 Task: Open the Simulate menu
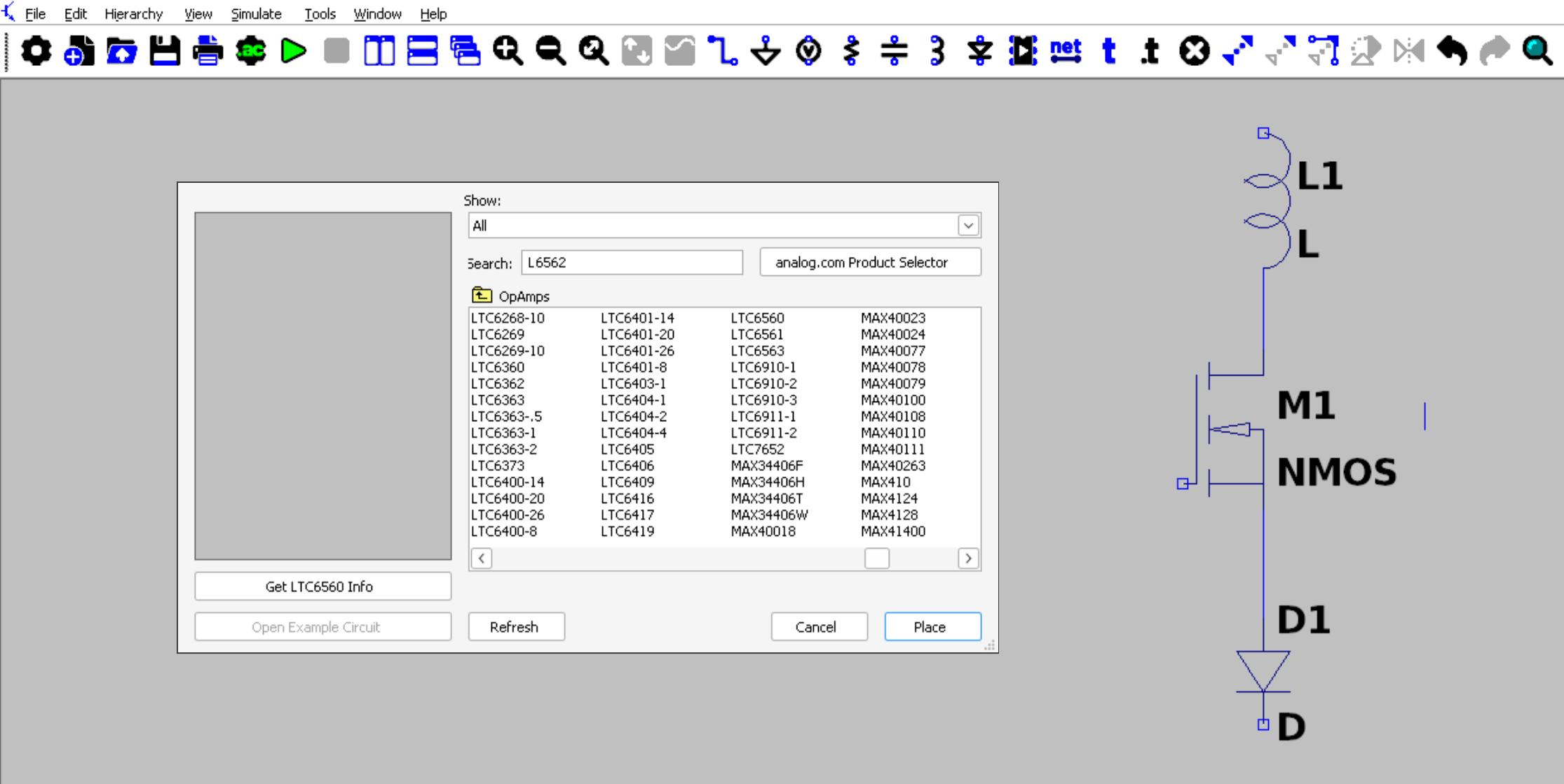tap(256, 14)
